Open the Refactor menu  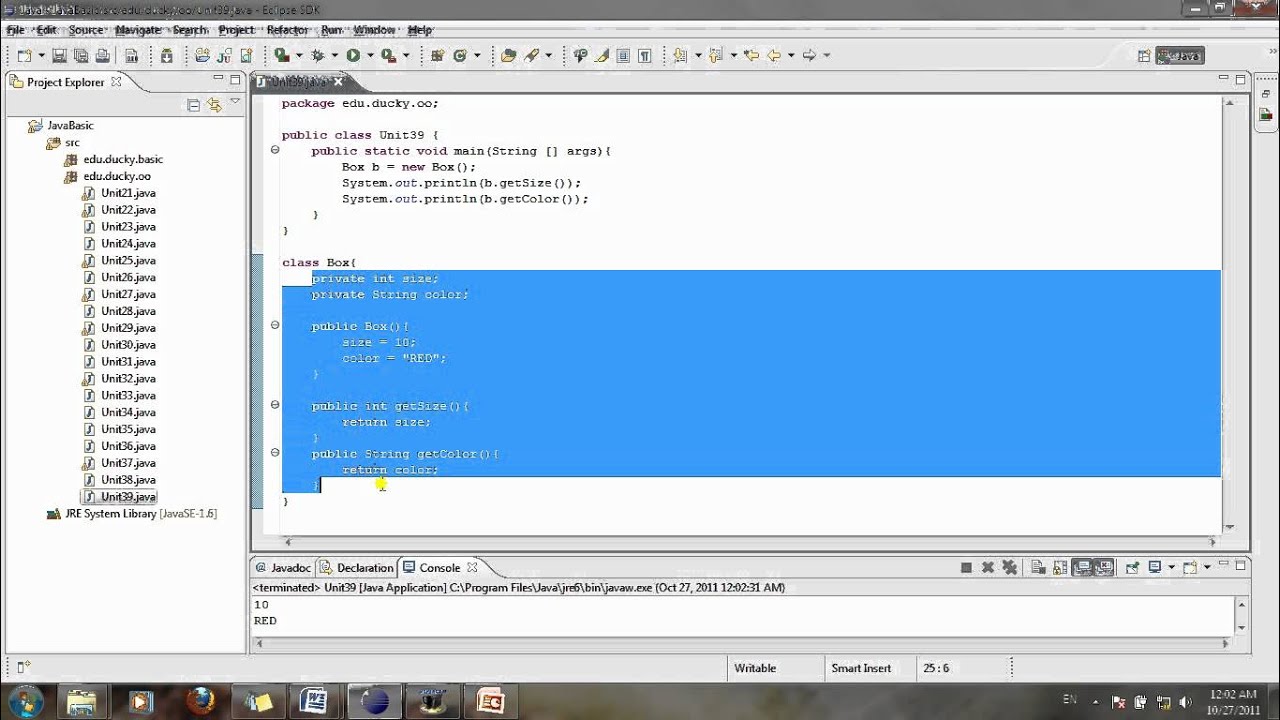point(287,30)
